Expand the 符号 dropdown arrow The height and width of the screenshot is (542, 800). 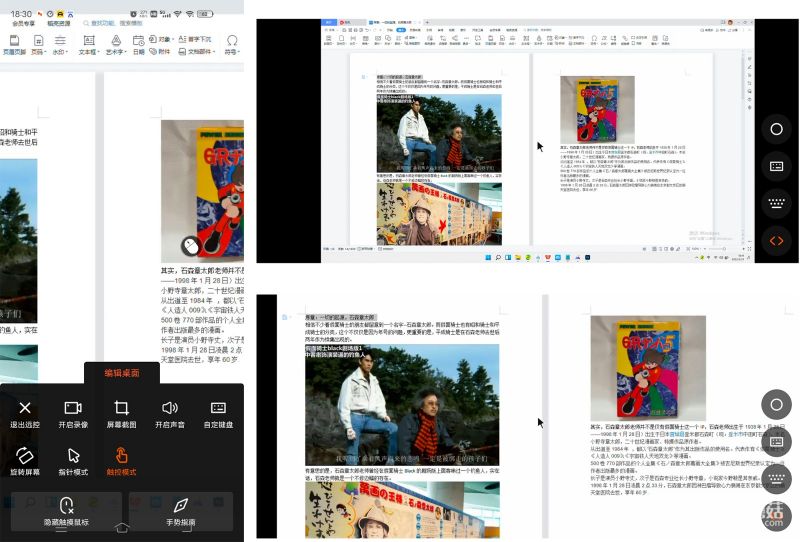pos(239,52)
